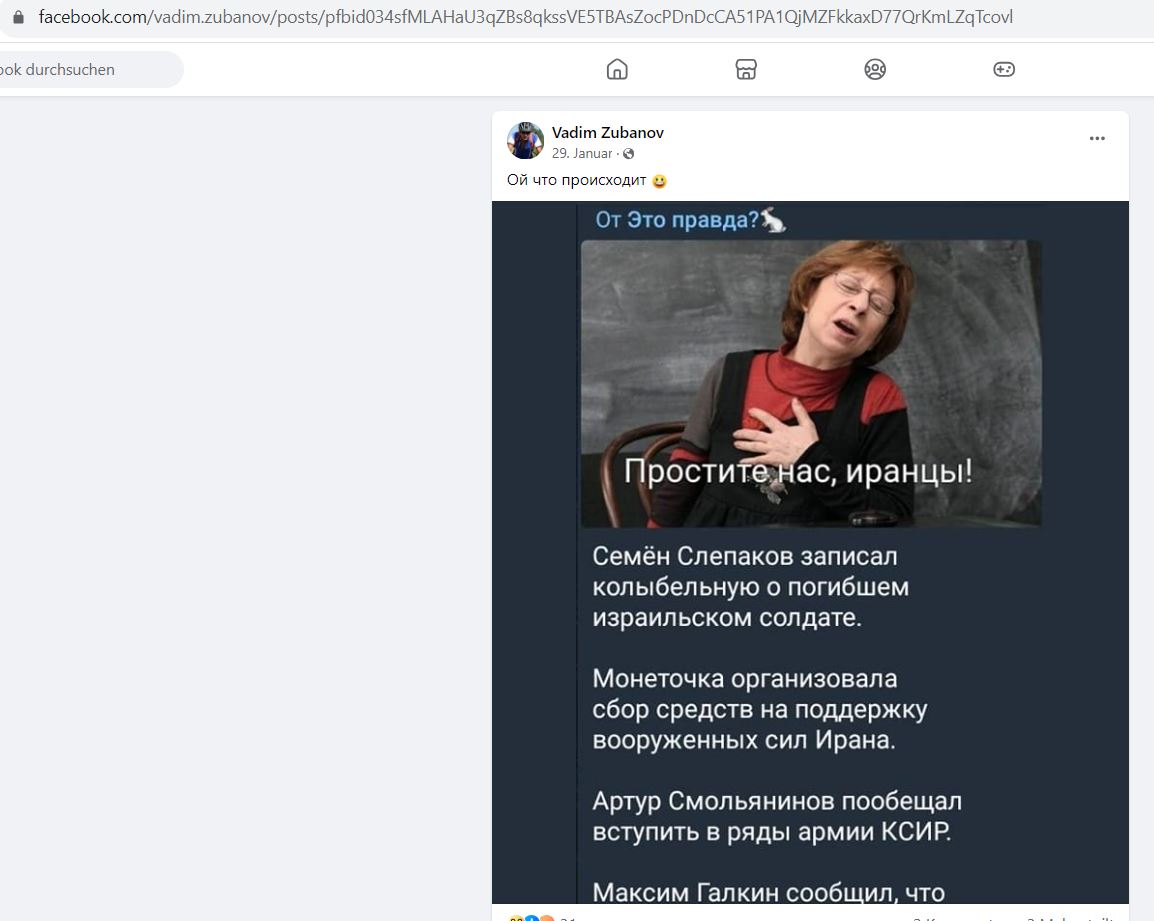Click the 'Ой что происходит' post text
The image size is (1154, 921).
pos(576,180)
